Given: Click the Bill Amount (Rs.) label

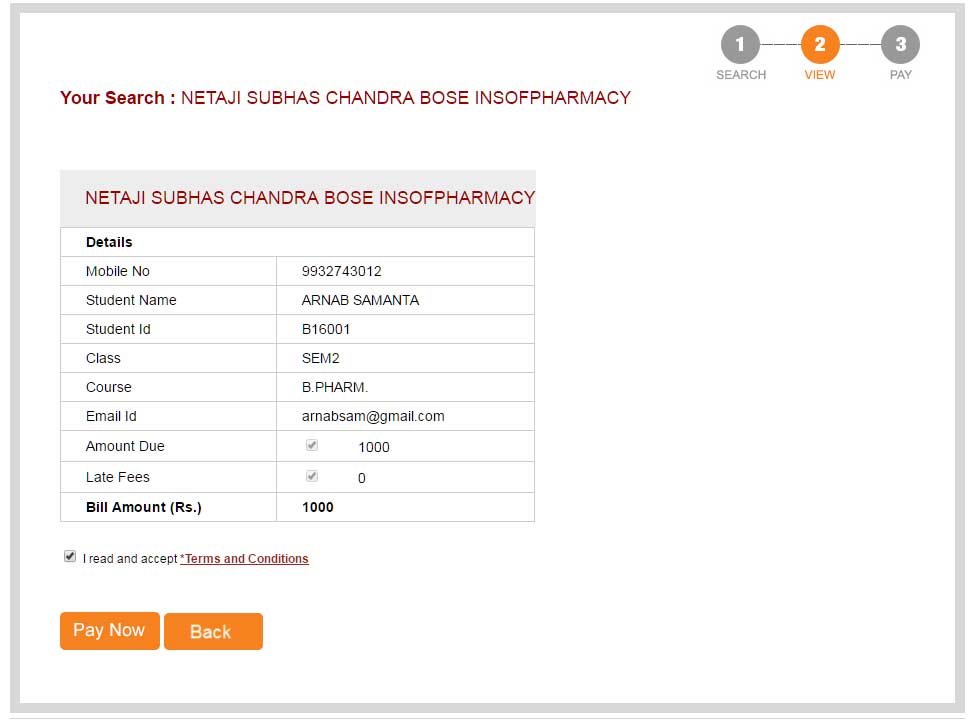Looking at the screenshot, I should (144, 507).
